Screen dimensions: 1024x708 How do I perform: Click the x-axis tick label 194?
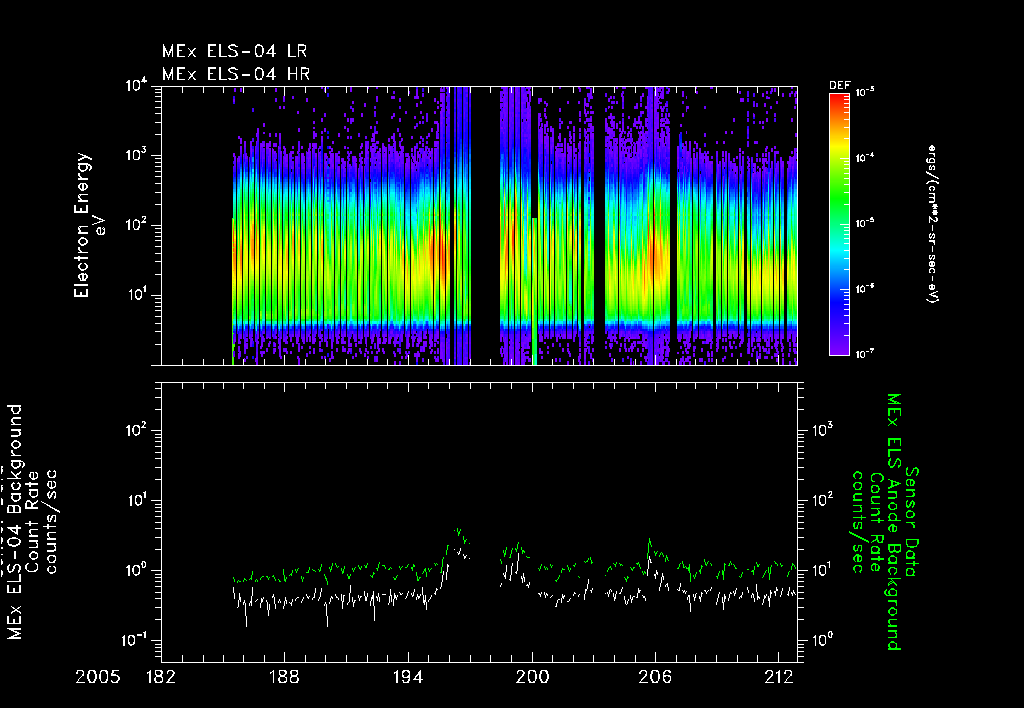(x=409, y=677)
